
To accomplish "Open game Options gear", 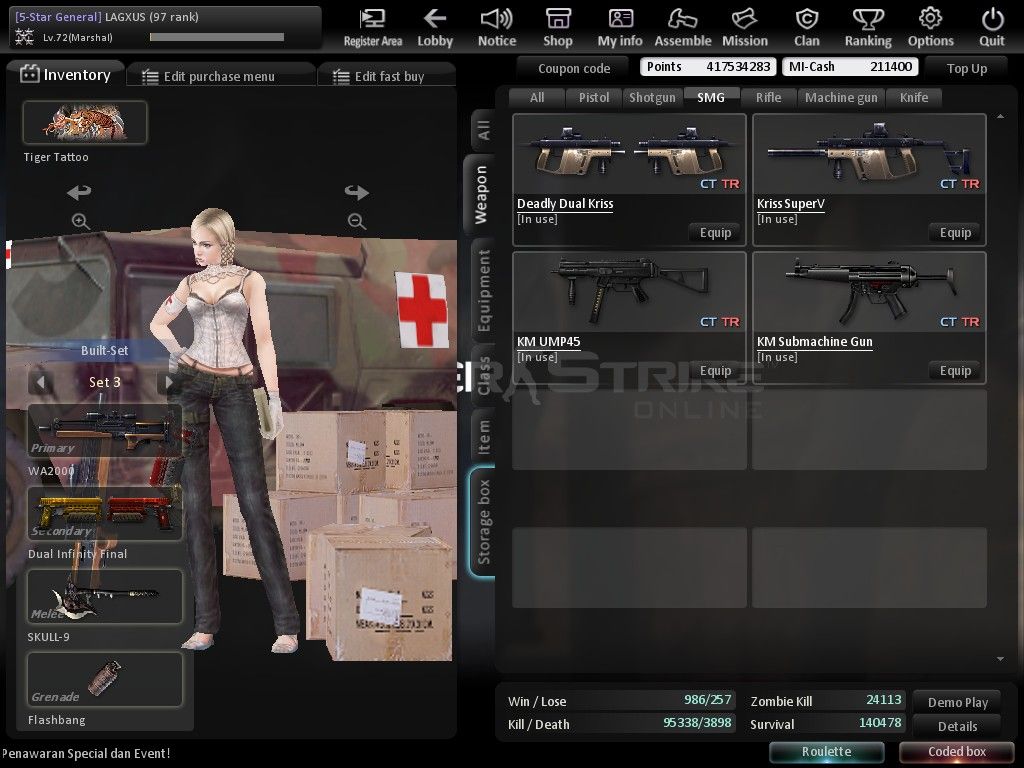I will [931, 28].
